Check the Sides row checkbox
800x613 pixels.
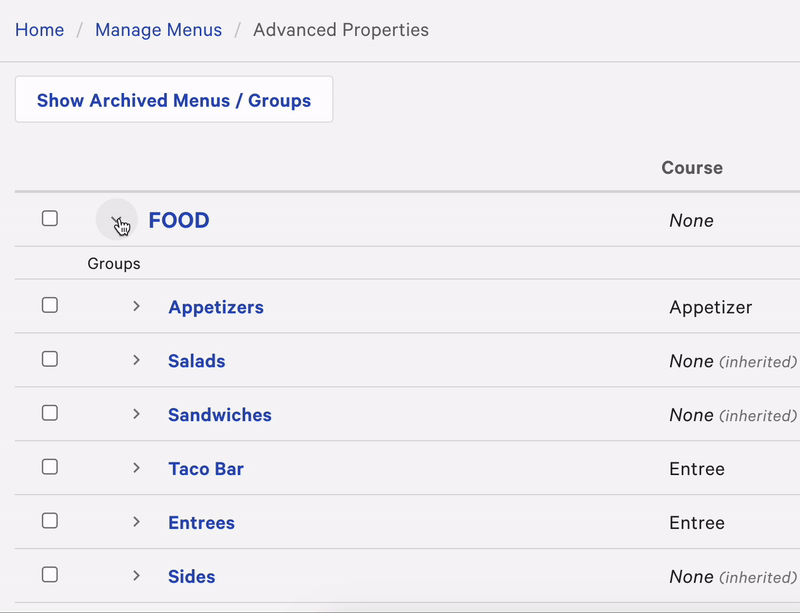click(x=50, y=575)
